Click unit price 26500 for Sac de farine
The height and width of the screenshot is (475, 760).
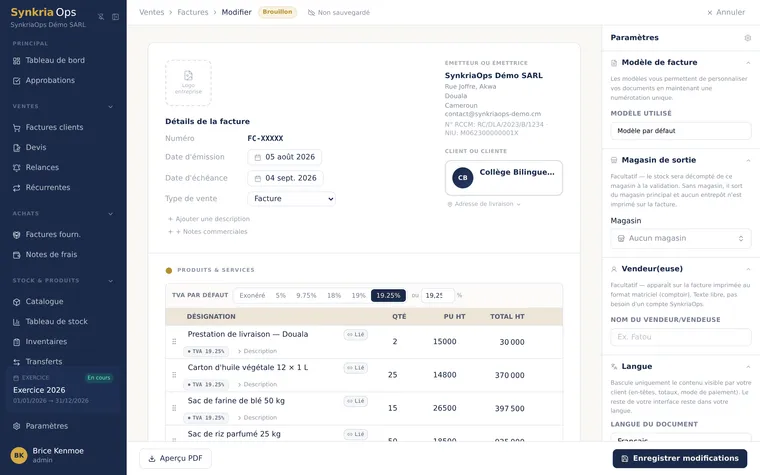444,408
